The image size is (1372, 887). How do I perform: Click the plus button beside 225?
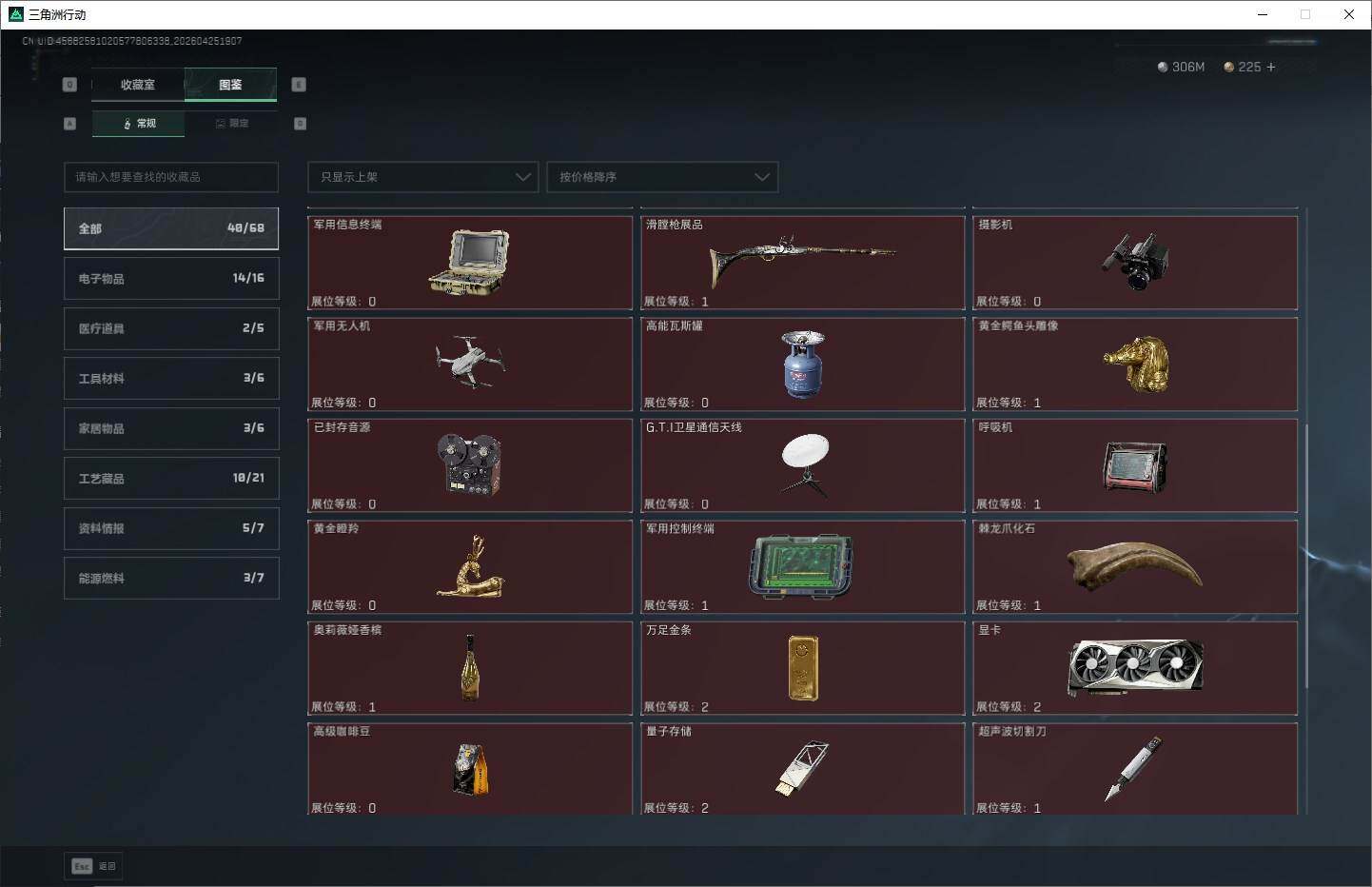[x=1271, y=67]
